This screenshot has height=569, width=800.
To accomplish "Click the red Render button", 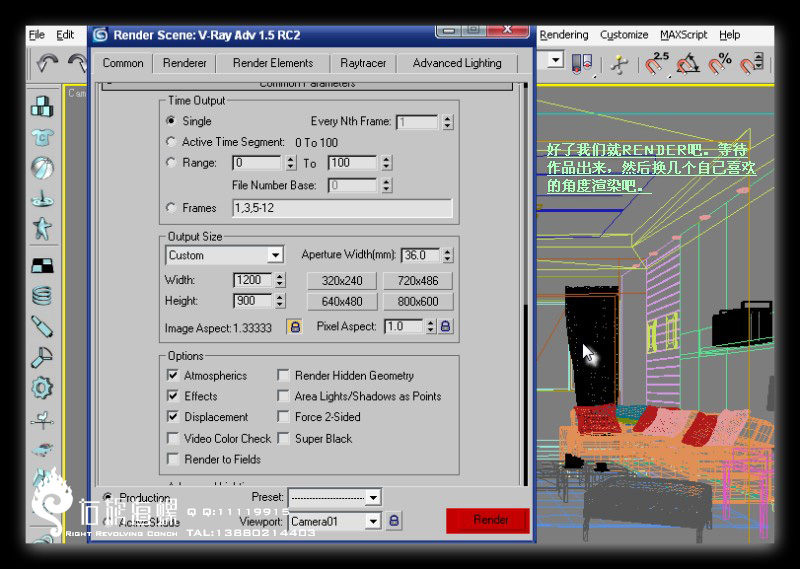I will click(488, 520).
